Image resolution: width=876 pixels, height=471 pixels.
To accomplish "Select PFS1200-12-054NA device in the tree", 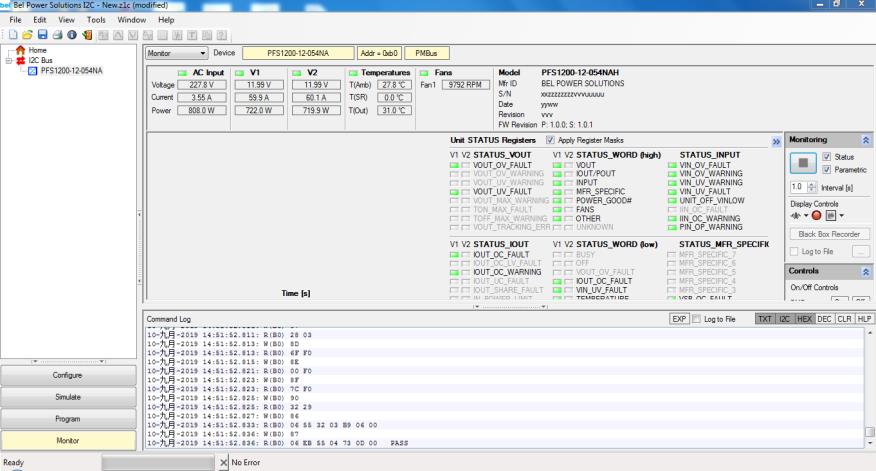I will click(x=70, y=71).
